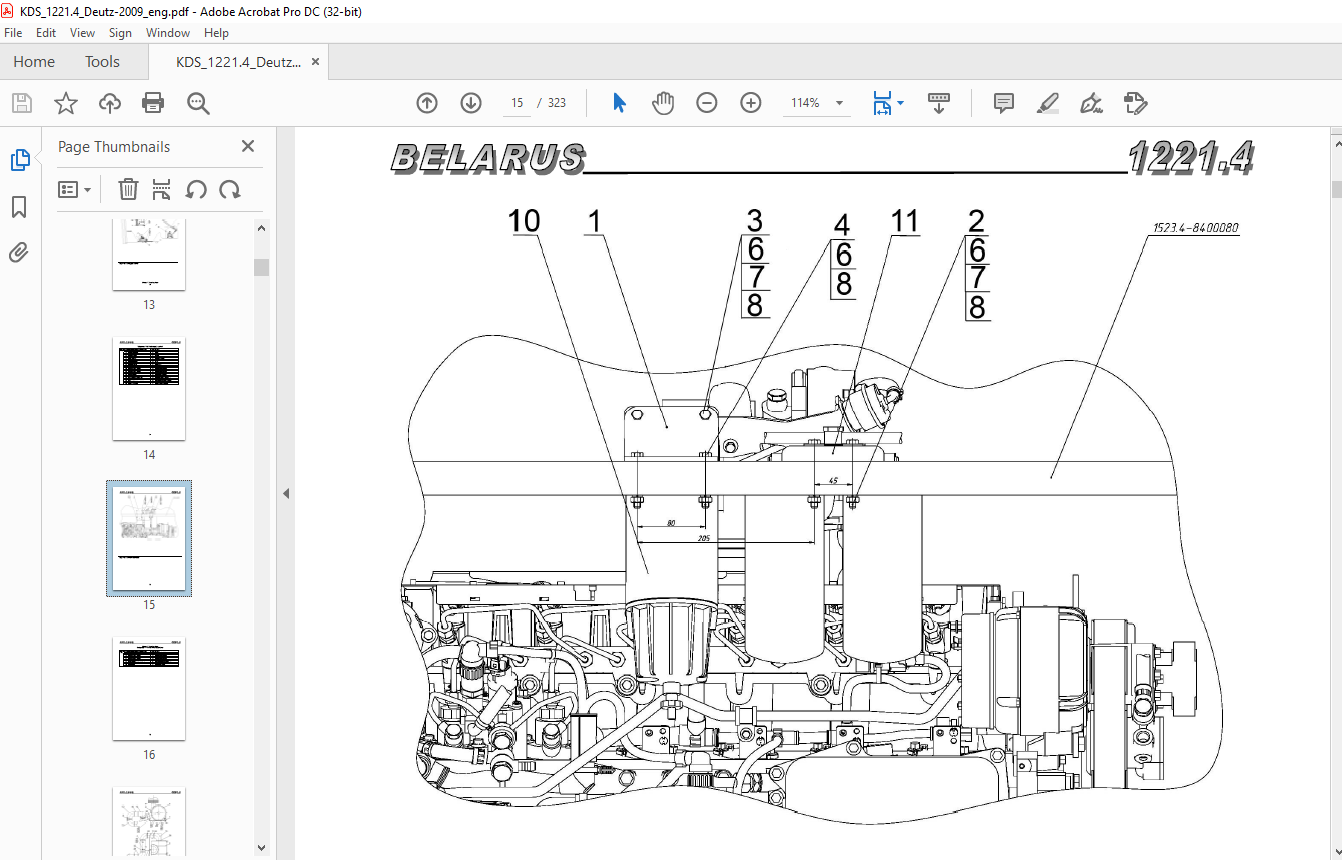Close the Page Thumbnails panel
This screenshot has width=1342, height=860.
248,146
